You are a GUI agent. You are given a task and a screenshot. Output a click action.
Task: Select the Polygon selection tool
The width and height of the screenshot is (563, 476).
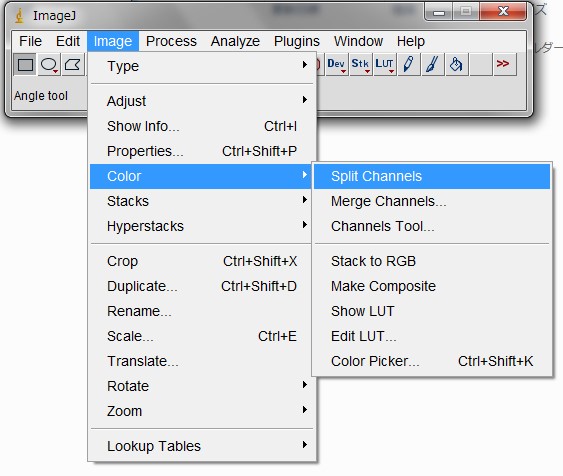click(x=73, y=65)
